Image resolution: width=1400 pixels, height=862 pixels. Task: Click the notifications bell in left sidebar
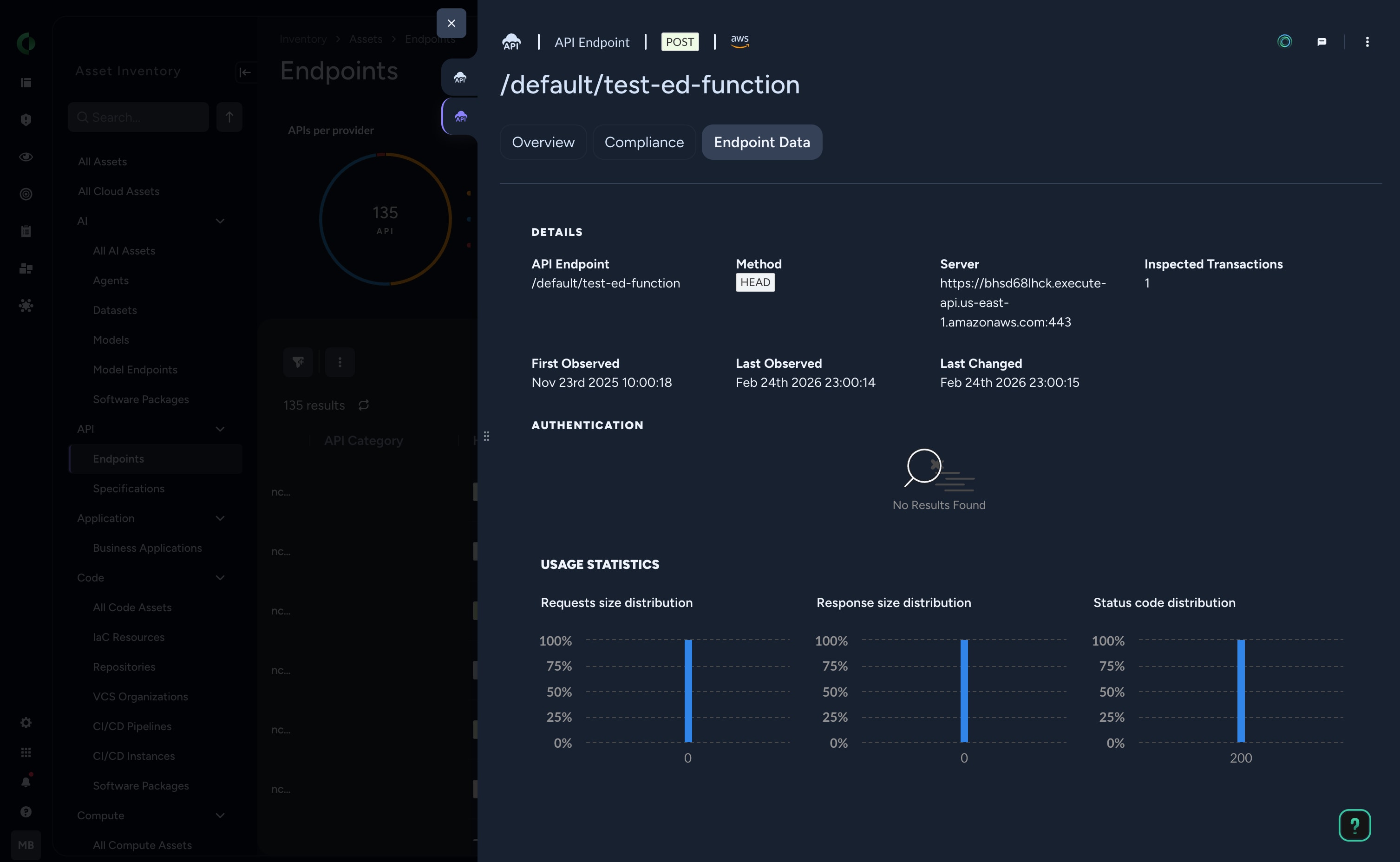[26, 782]
